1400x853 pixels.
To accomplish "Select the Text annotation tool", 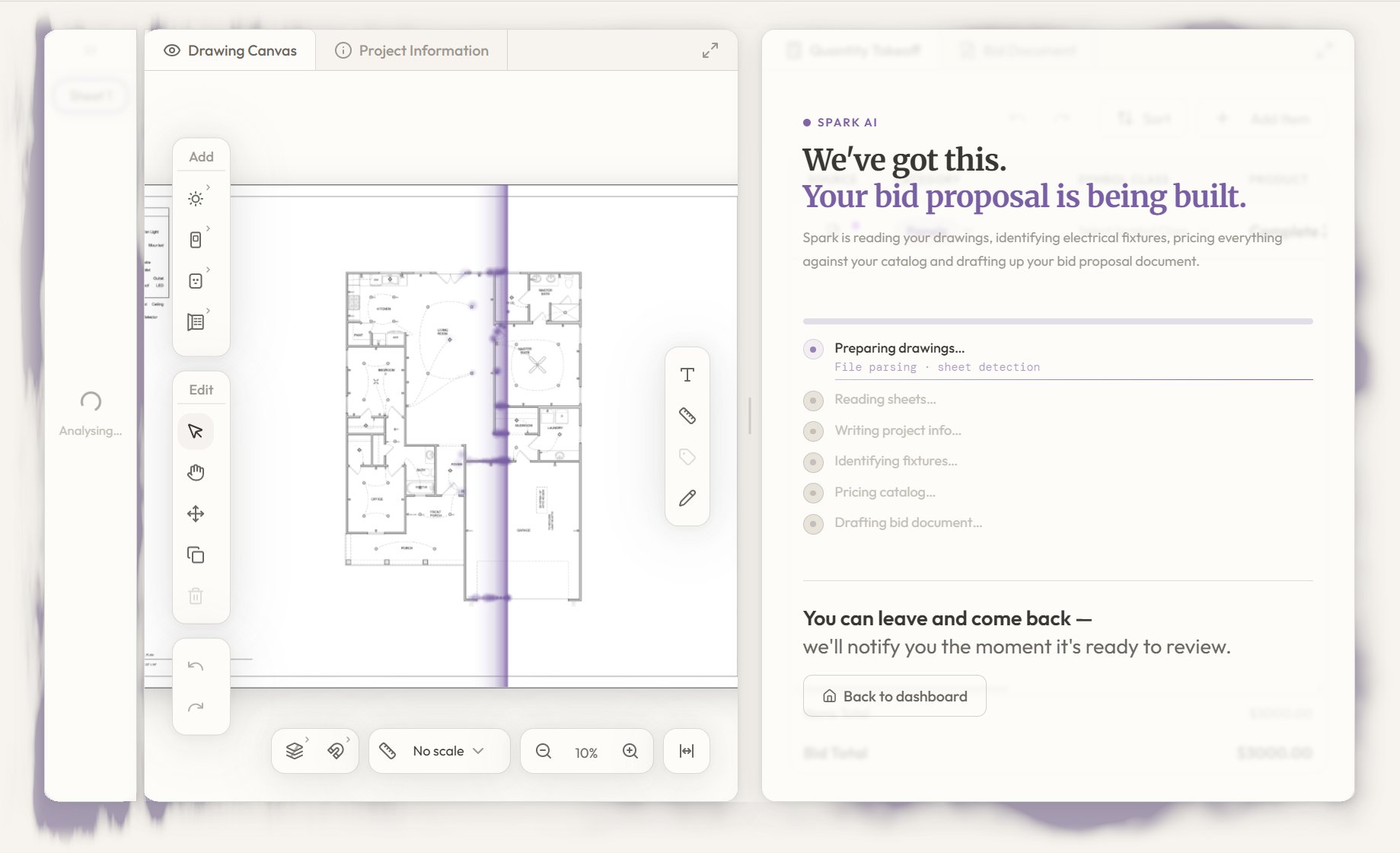I will [687, 374].
